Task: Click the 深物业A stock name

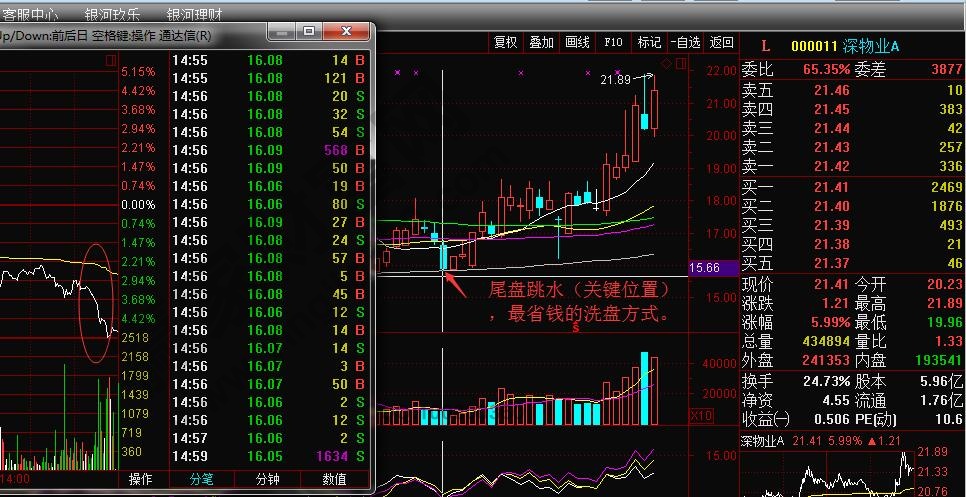Action: [x=871, y=46]
